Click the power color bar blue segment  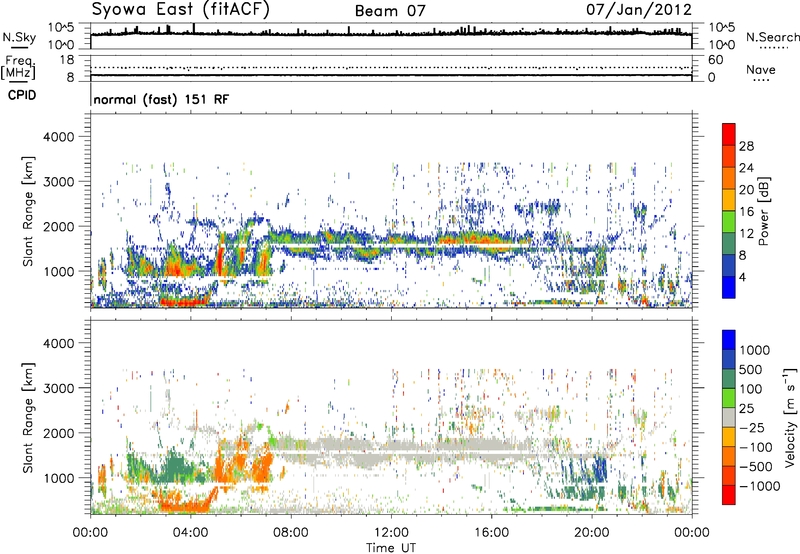[x=729, y=288]
